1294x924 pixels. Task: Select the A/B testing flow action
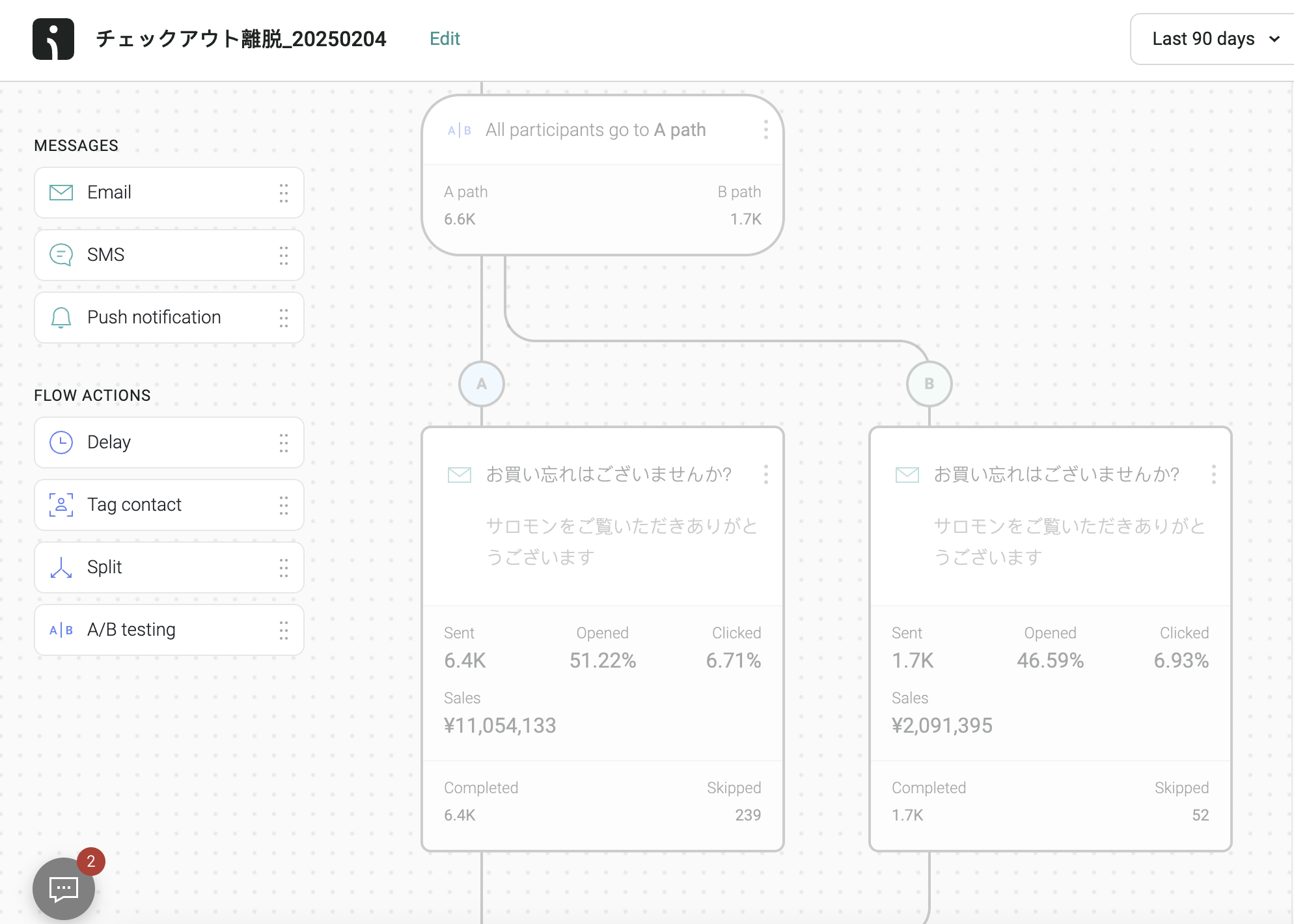(x=169, y=630)
